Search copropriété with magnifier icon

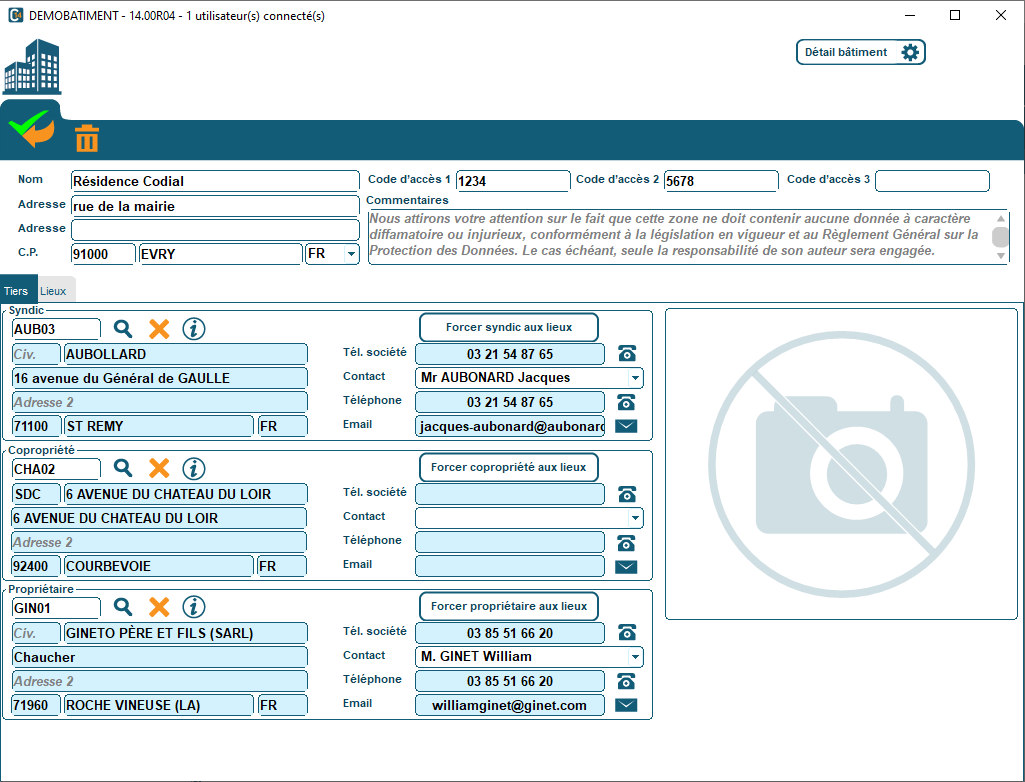click(x=123, y=468)
